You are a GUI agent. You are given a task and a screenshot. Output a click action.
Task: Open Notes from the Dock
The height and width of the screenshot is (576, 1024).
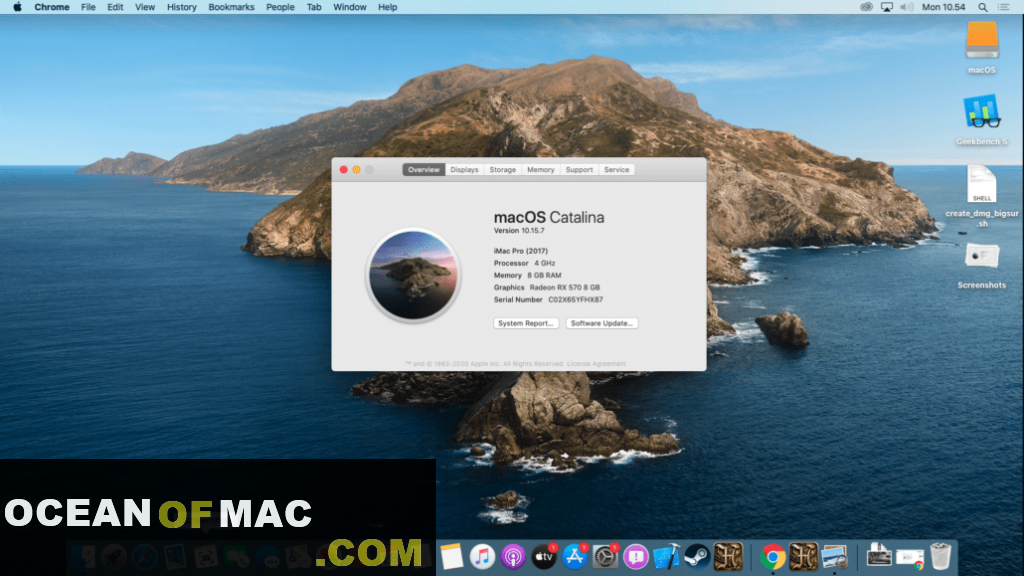tap(451, 557)
